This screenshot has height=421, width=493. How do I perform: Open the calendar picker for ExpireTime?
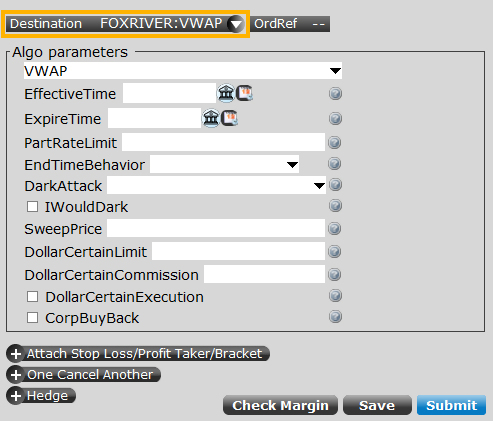tap(229, 118)
